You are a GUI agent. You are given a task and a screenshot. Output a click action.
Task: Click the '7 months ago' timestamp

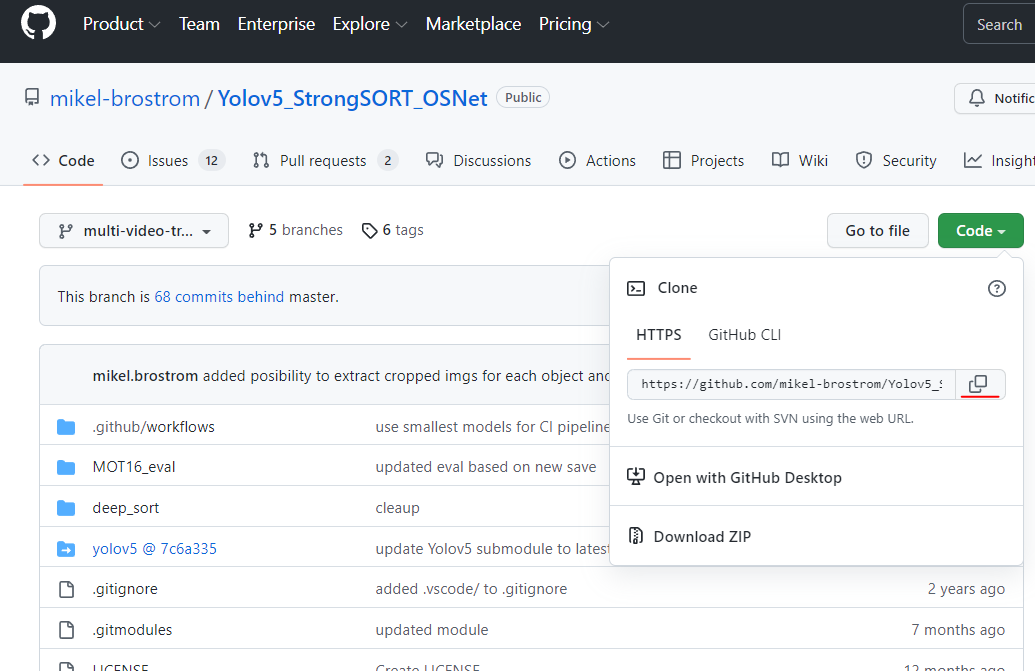click(x=958, y=630)
